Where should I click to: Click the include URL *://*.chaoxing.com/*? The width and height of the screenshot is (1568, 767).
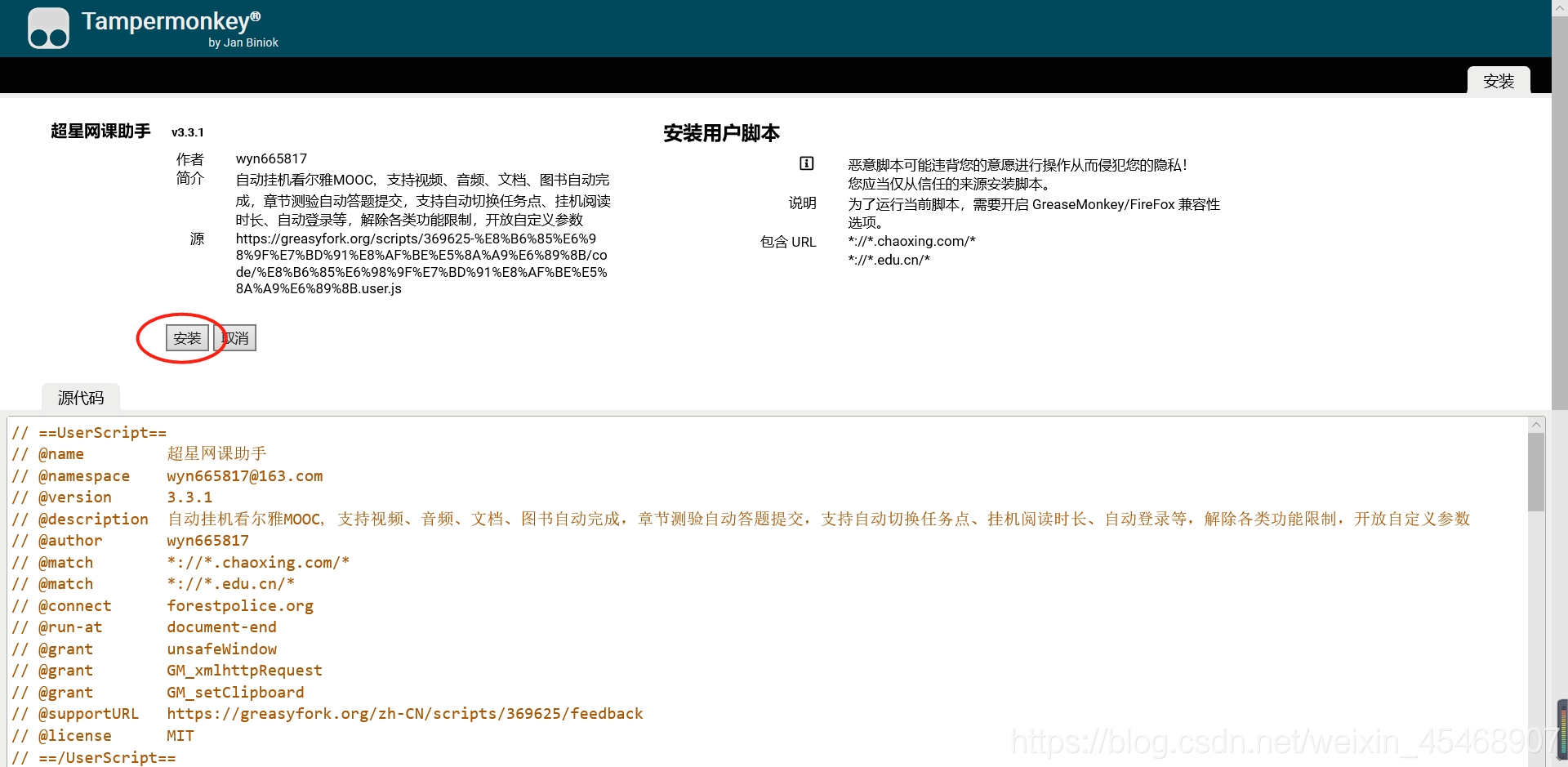[911, 241]
